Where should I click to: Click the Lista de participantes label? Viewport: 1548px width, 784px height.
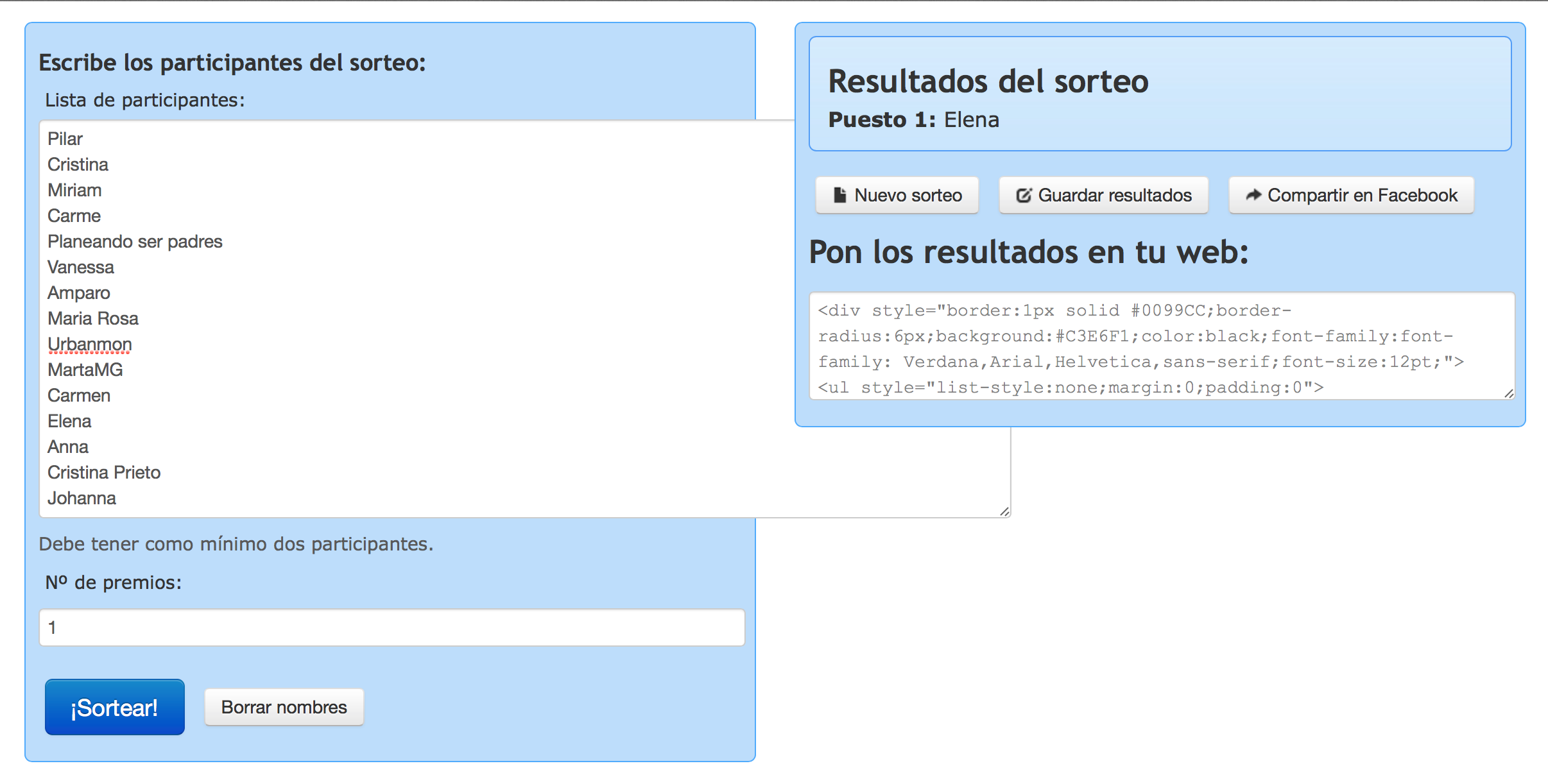click(x=145, y=100)
